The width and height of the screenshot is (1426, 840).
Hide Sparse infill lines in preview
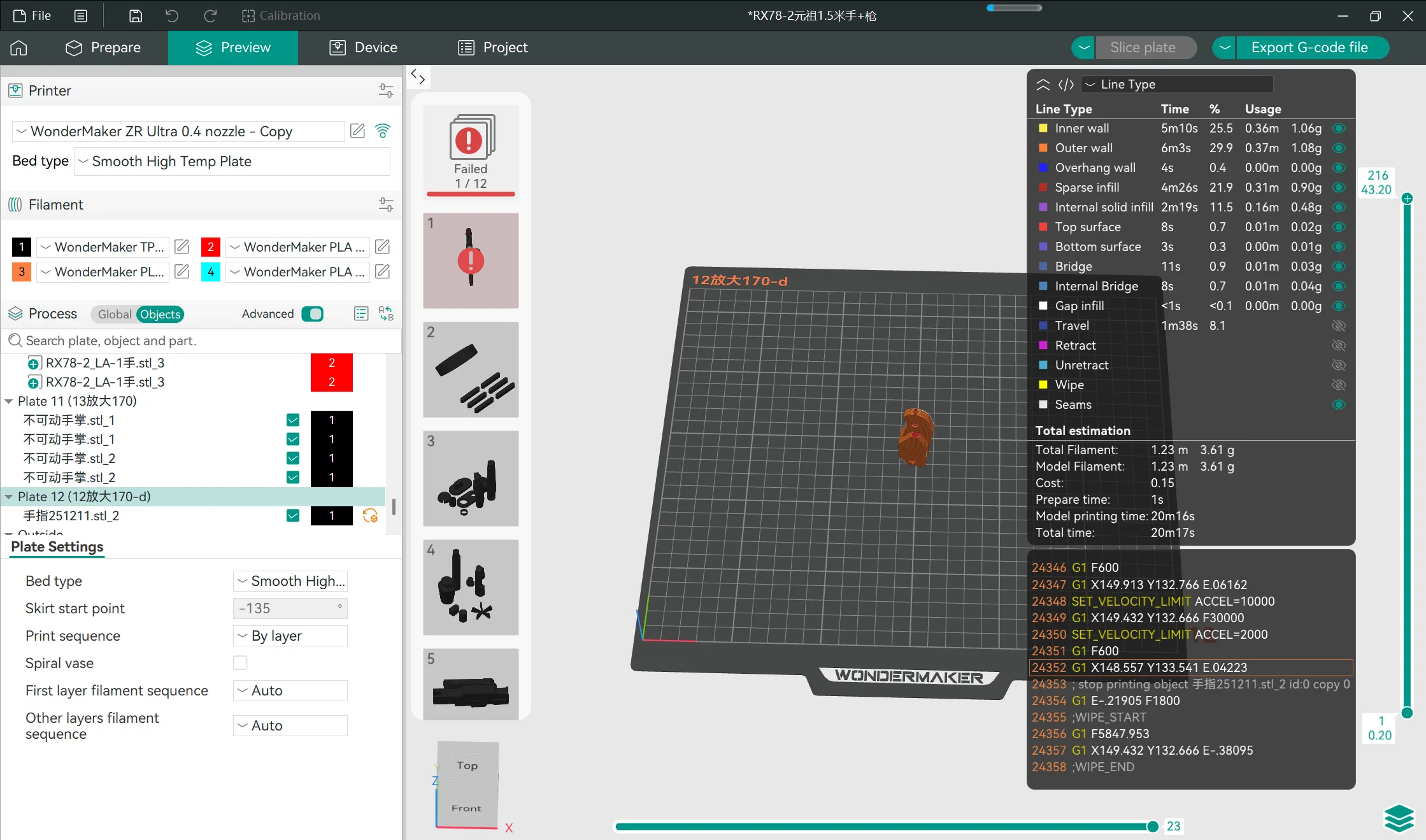pyautogui.click(x=1339, y=188)
